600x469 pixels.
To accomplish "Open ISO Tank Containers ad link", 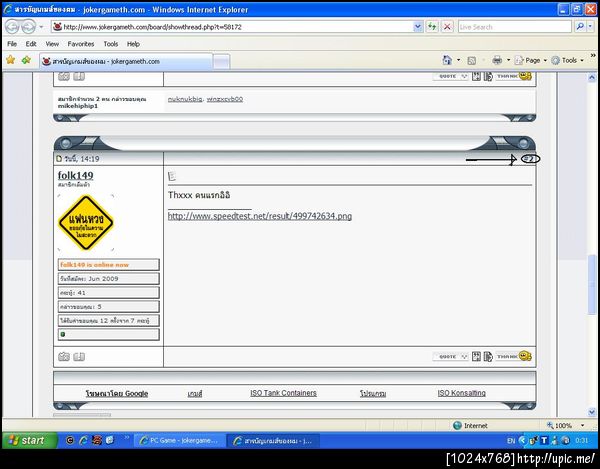I will click(283, 393).
